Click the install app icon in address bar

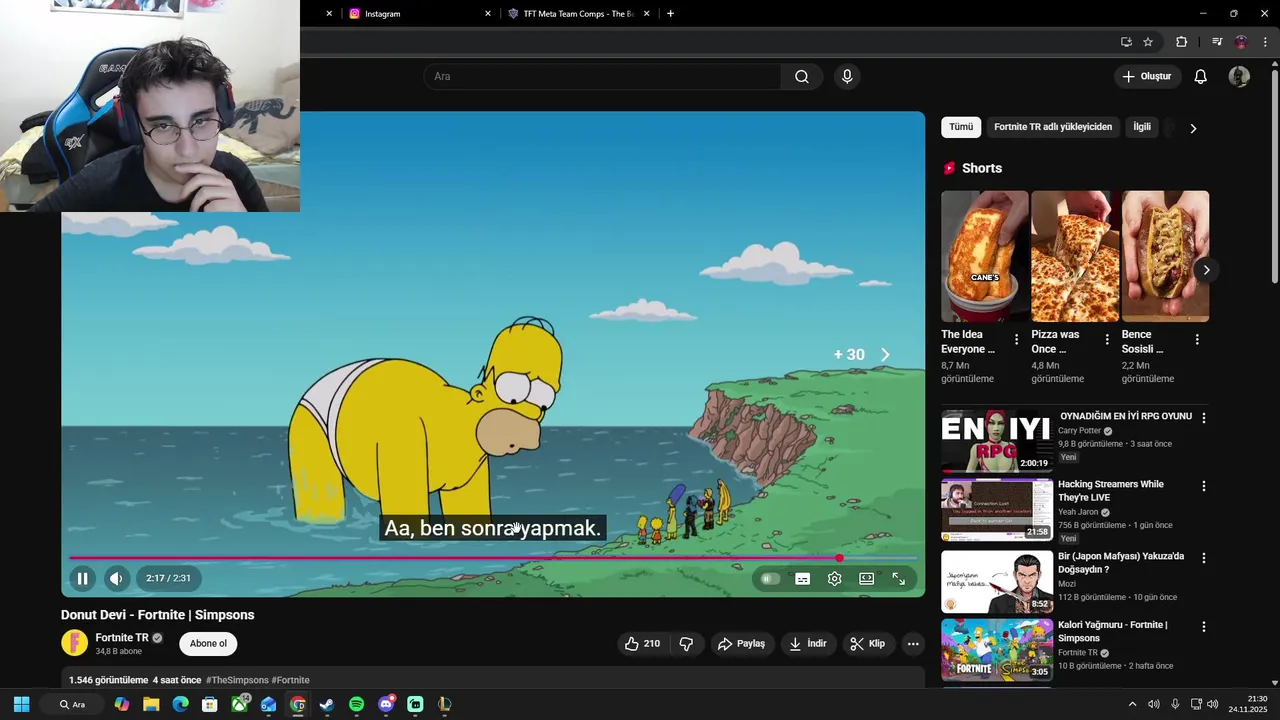point(1126,42)
